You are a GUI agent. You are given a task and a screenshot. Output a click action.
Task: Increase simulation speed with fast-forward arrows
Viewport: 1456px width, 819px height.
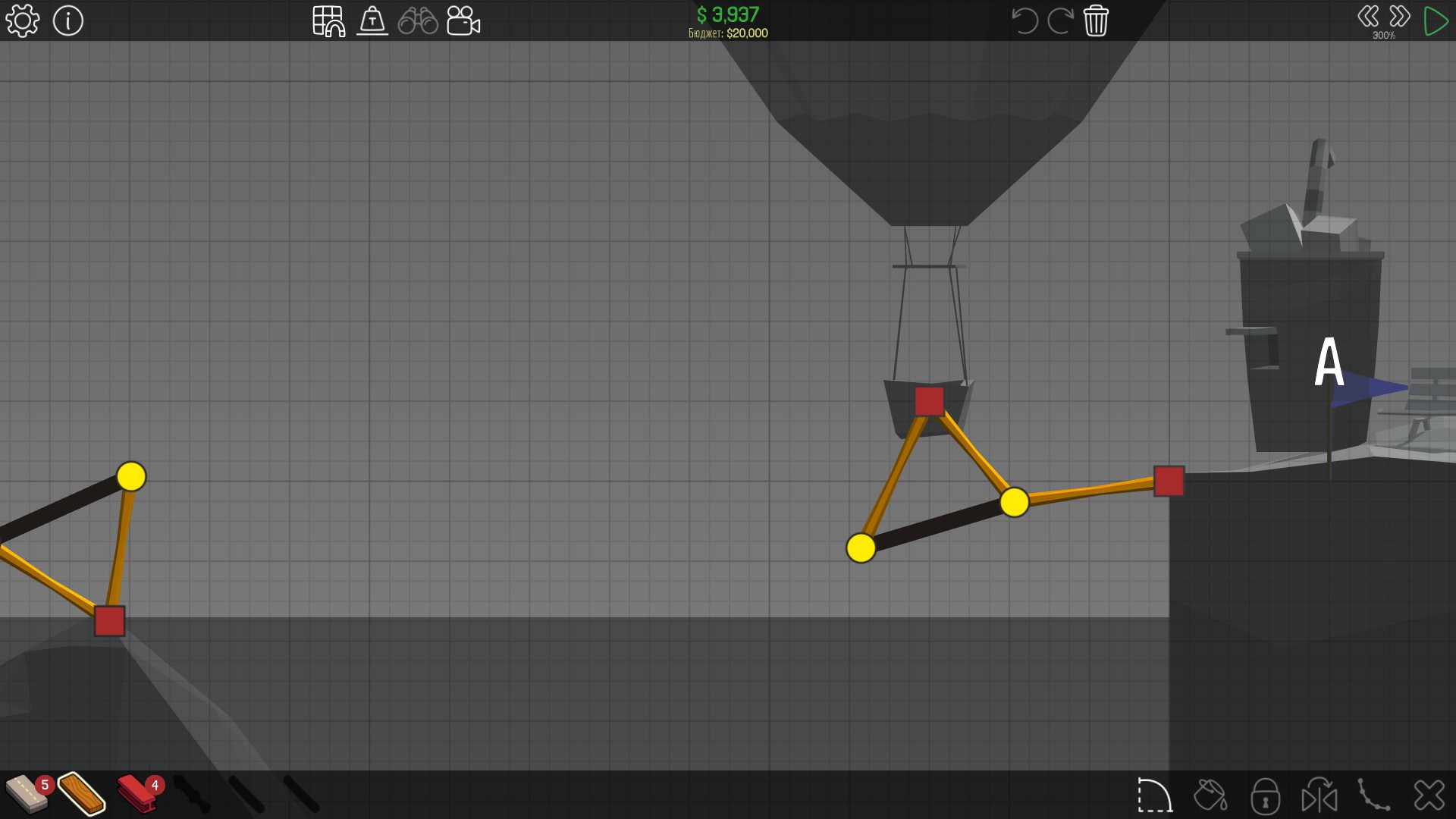coord(1400,17)
